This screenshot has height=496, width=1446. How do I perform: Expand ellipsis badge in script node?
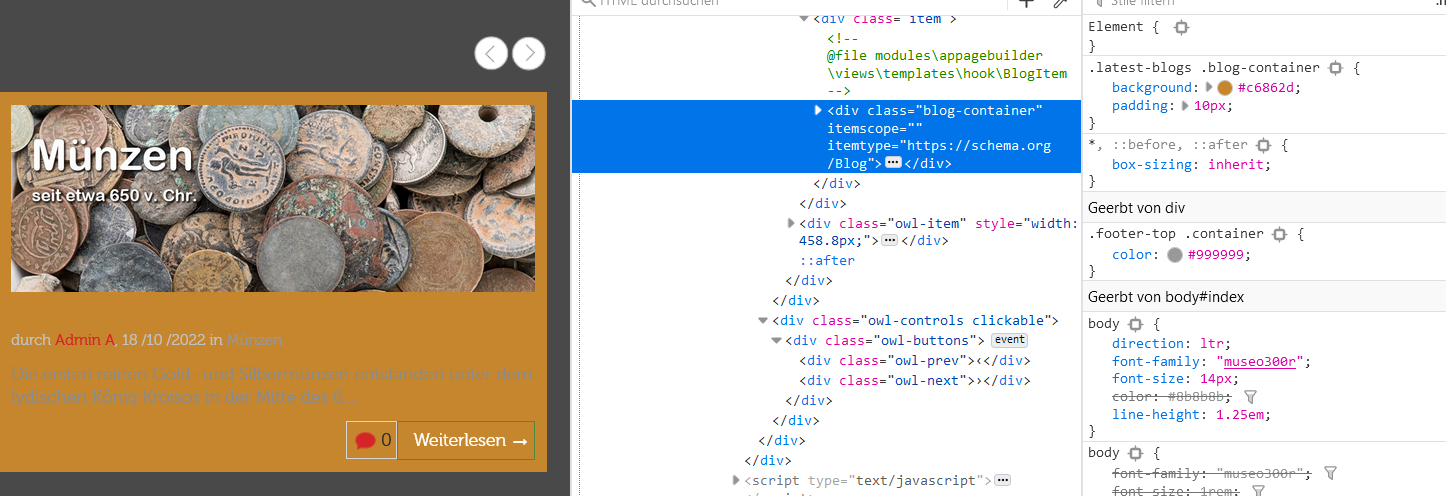(1003, 480)
